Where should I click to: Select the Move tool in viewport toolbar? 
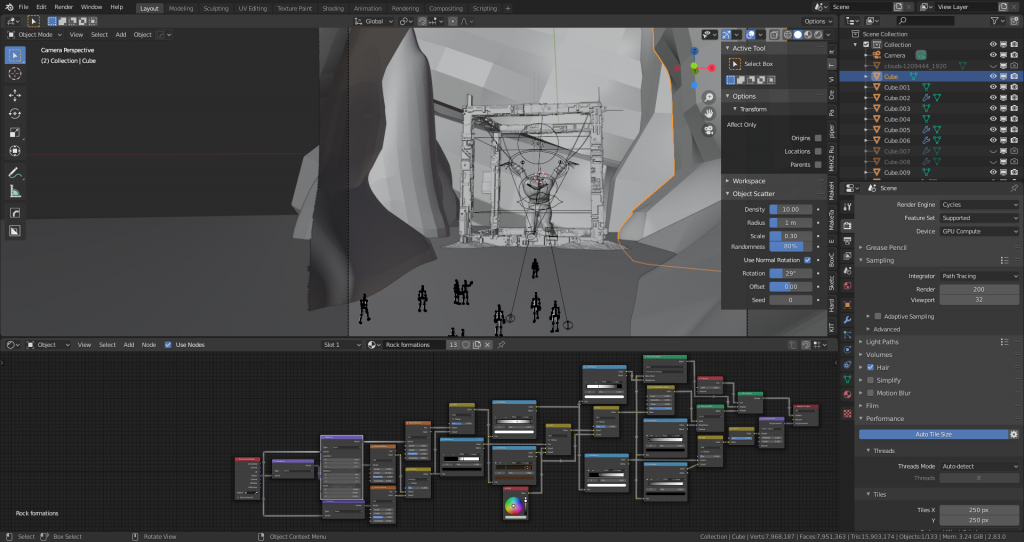coord(15,94)
